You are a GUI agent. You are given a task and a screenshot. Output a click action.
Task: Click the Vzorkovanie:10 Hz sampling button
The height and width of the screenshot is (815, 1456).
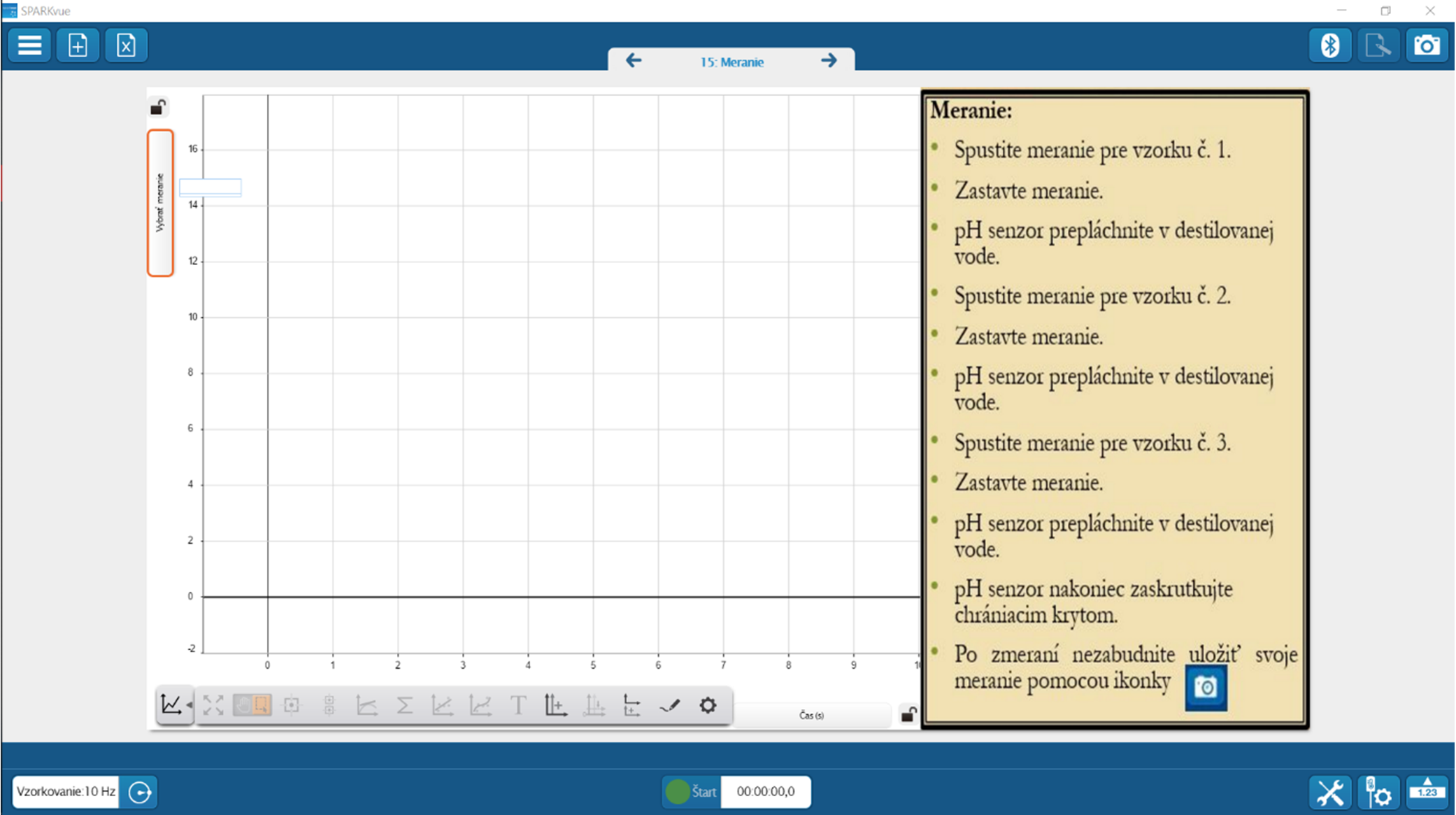coord(66,792)
